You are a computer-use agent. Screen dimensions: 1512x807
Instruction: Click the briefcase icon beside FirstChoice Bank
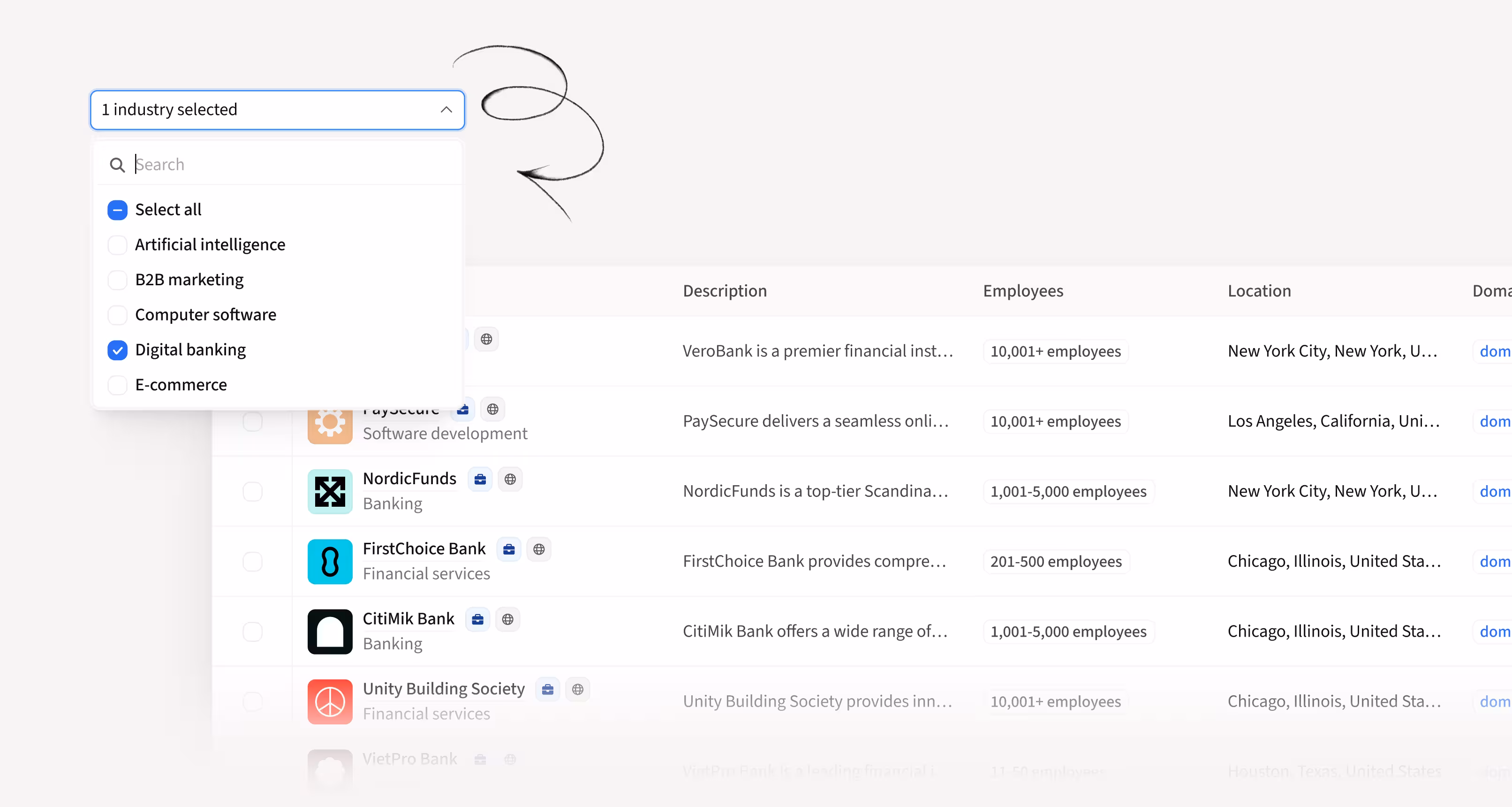509,549
